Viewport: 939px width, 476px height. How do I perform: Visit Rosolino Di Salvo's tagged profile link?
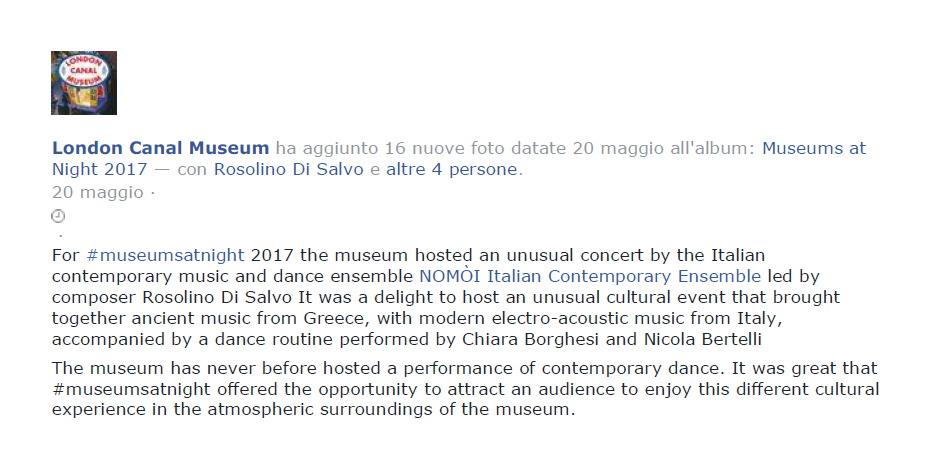[x=289, y=169]
